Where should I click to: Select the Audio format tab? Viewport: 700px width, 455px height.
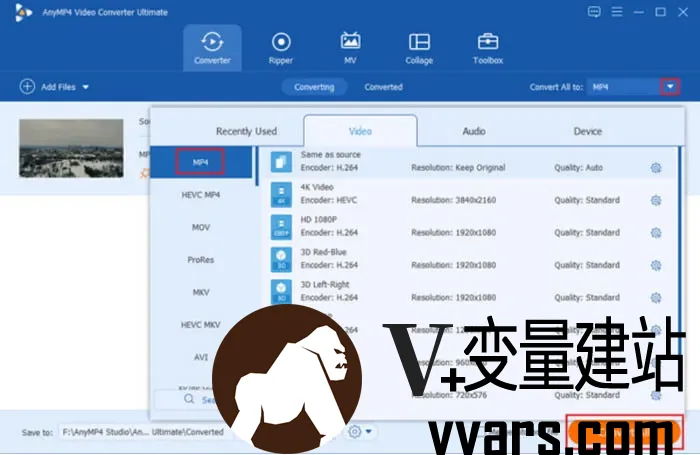point(474,131)
